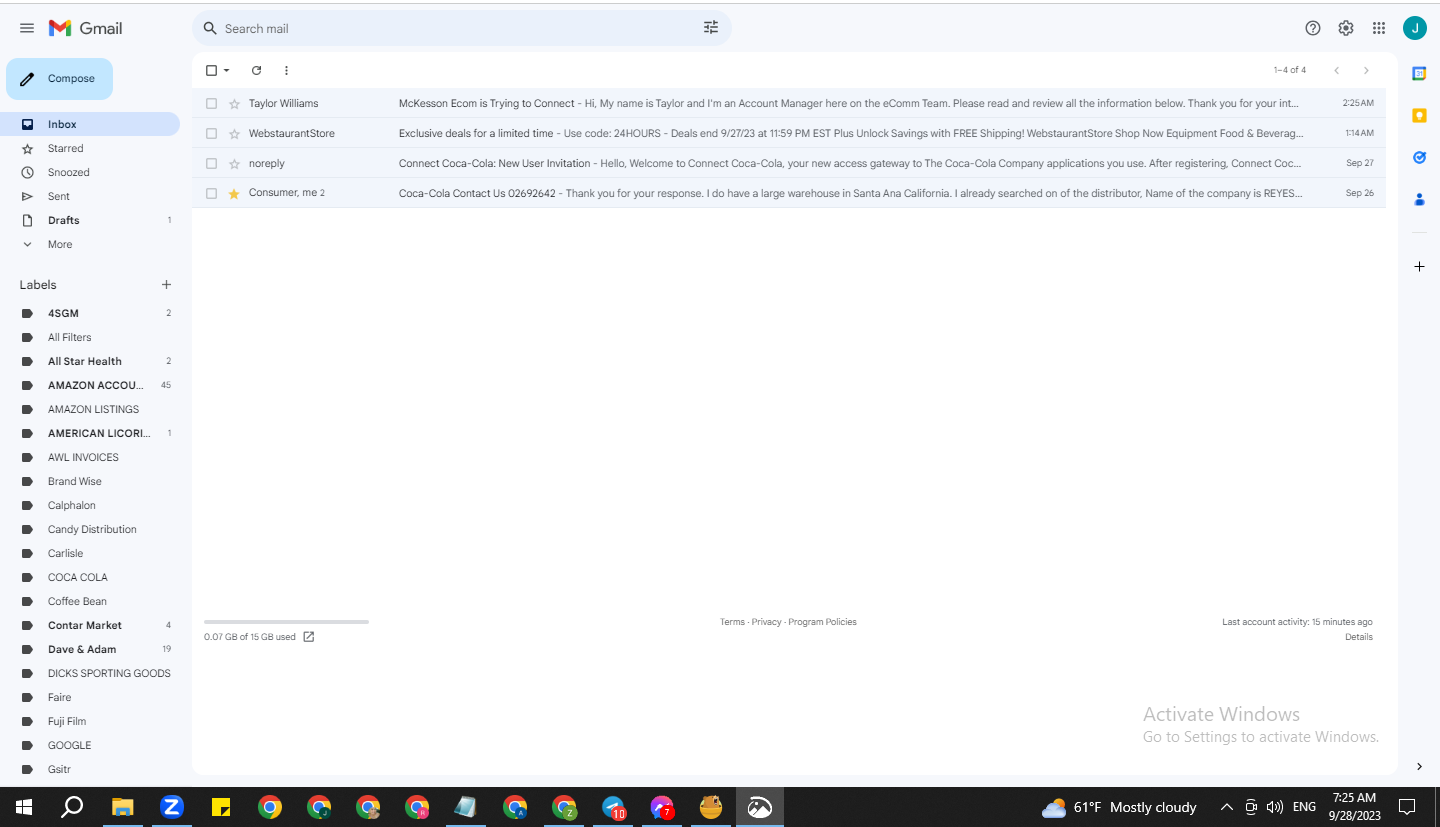Open Windows Start menu
The width and height of the screenshot is (1440, 827).
pos(24,807)
